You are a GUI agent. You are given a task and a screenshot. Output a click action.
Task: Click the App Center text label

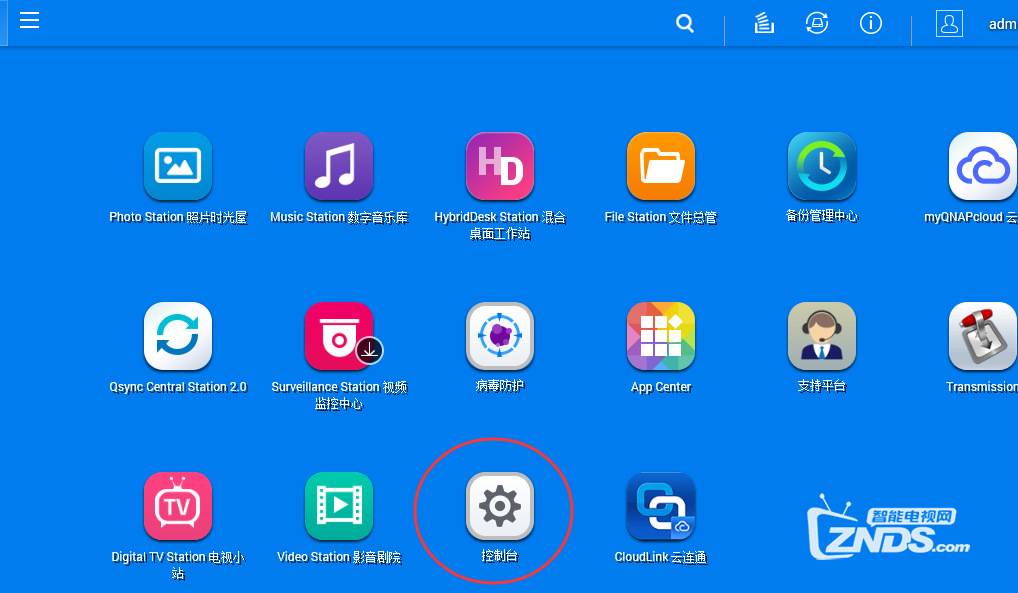coord(661,387)
